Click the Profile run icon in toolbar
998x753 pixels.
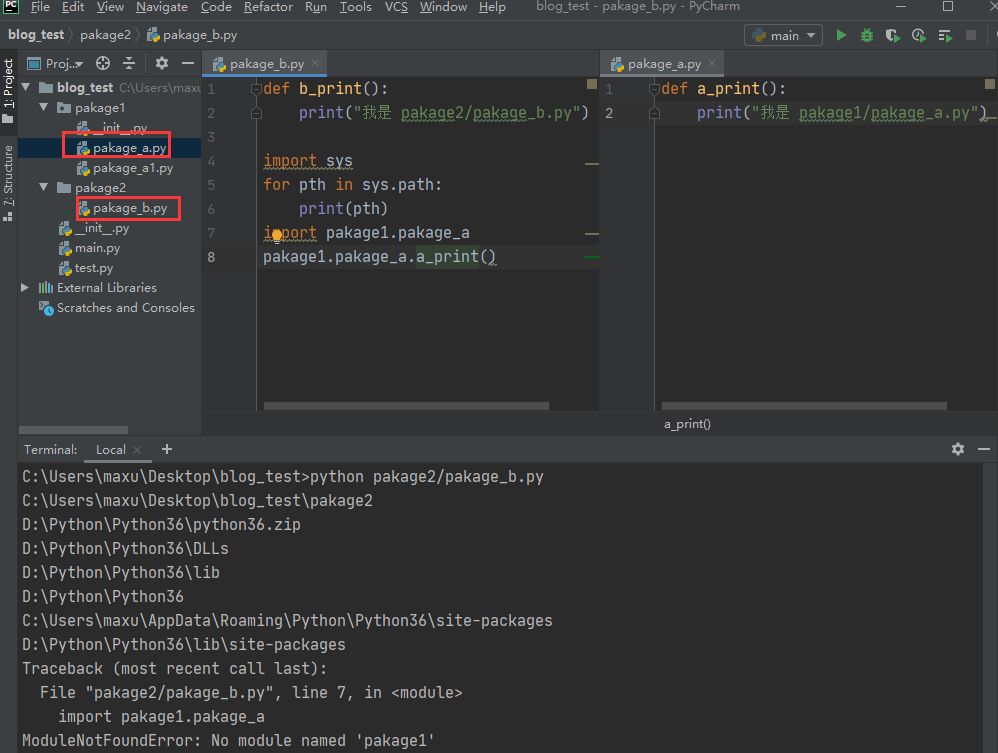(x=919, y=35)
